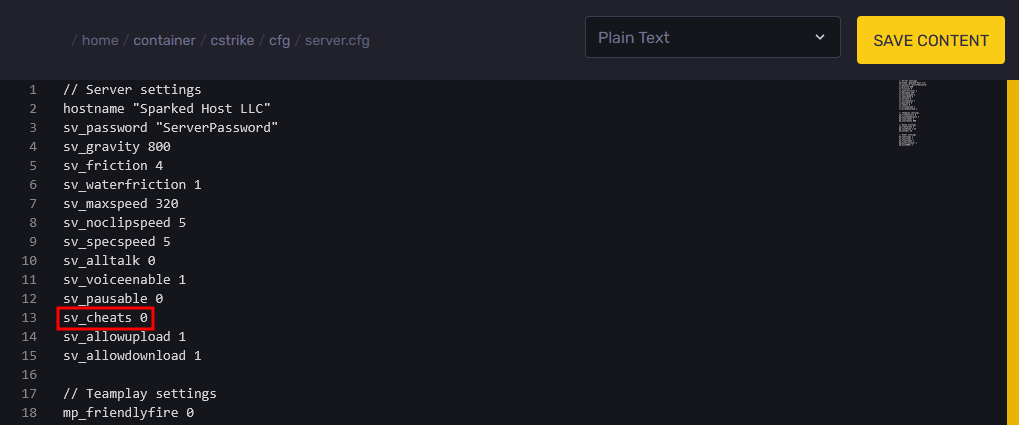Place cursor on sv_maxspeed 320 line

(x=120, y=204)
